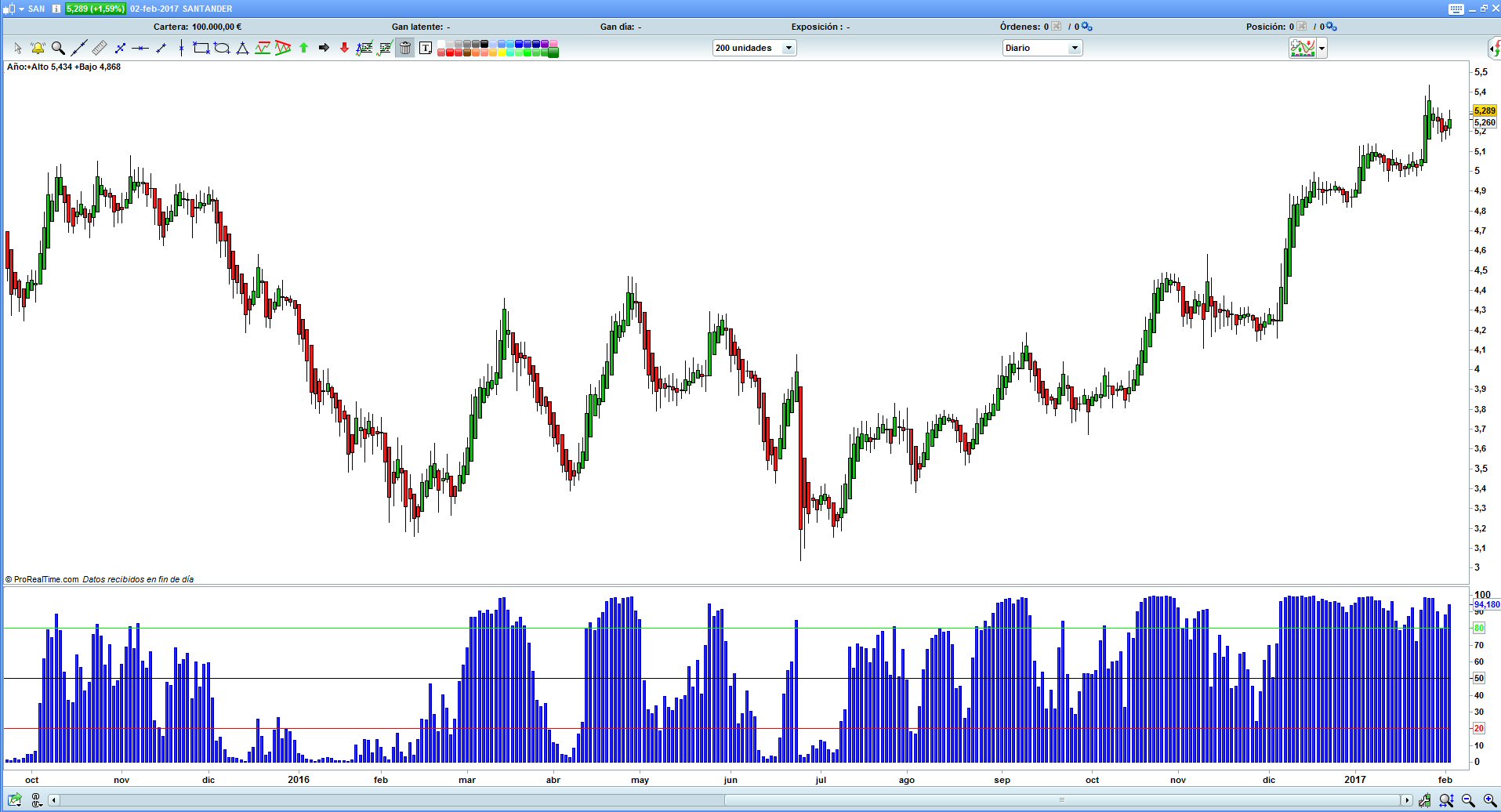This screenshot has width=1501, height=812.
Task: Insert a red down arrow
Action: click(344, 49)
